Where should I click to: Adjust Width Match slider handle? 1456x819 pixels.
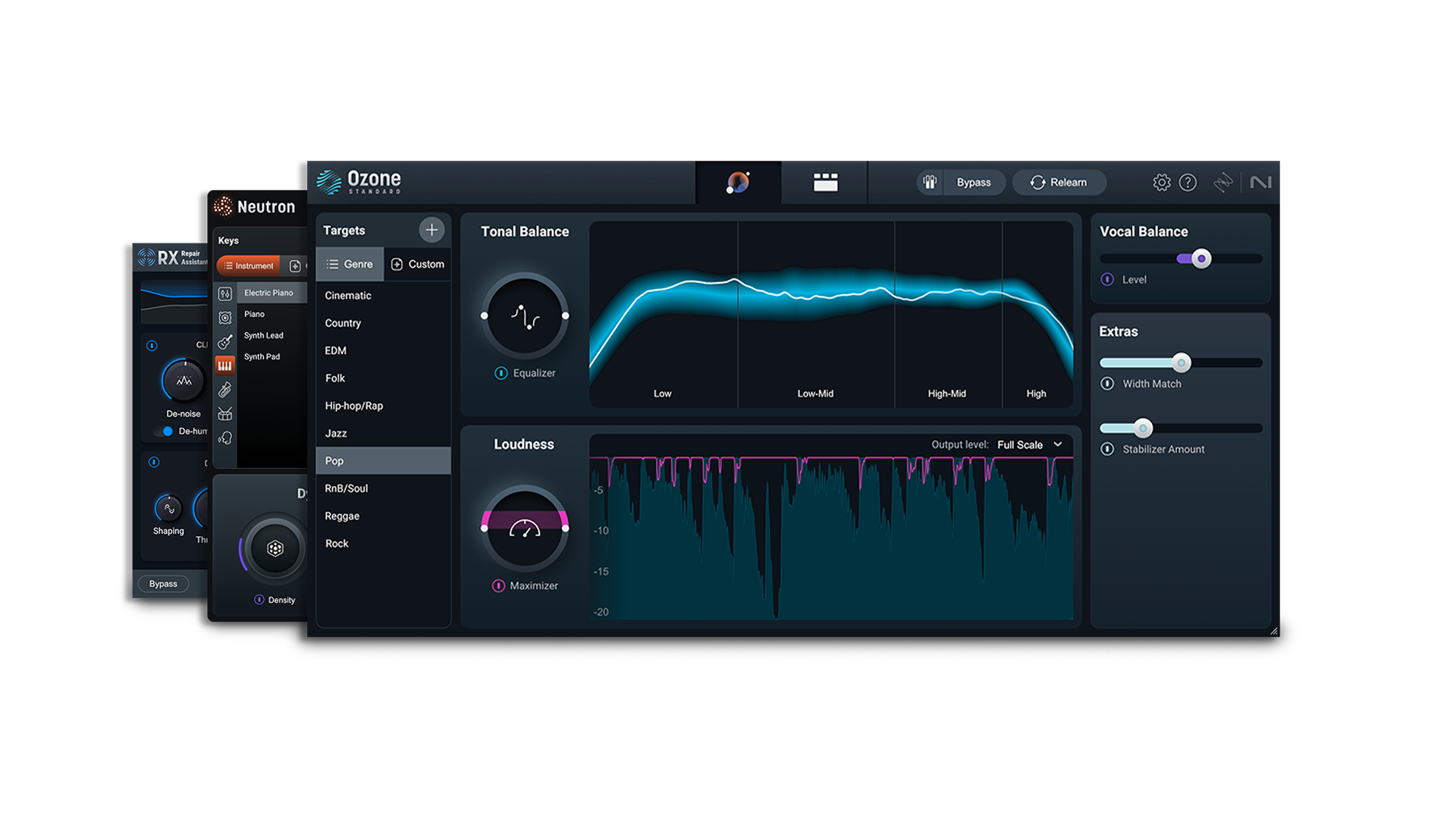1181,362
